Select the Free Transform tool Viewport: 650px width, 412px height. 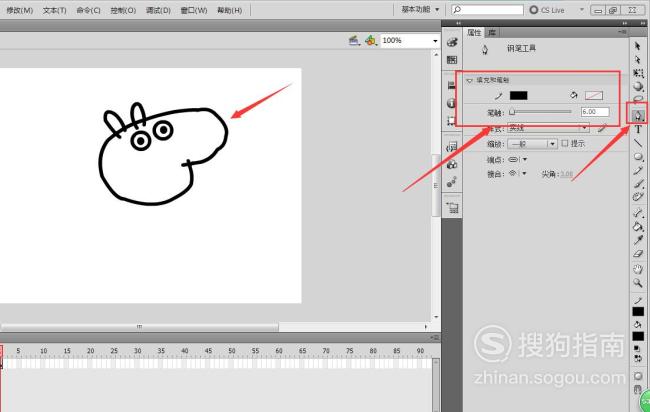click(x=638, y=73)
